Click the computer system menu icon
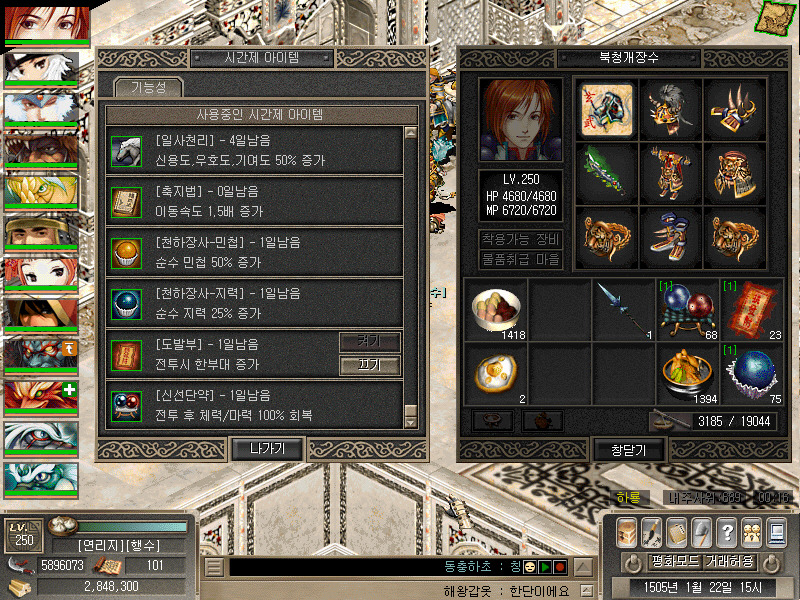 tap(777, 533)
